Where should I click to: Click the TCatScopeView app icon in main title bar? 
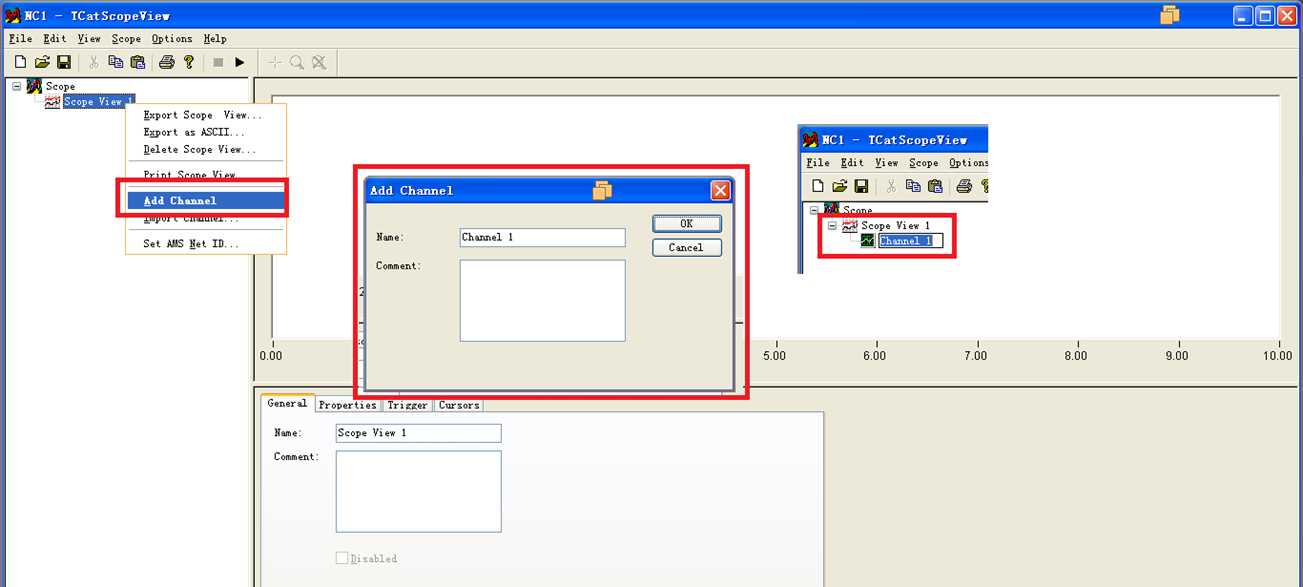(x=13, y=16)
